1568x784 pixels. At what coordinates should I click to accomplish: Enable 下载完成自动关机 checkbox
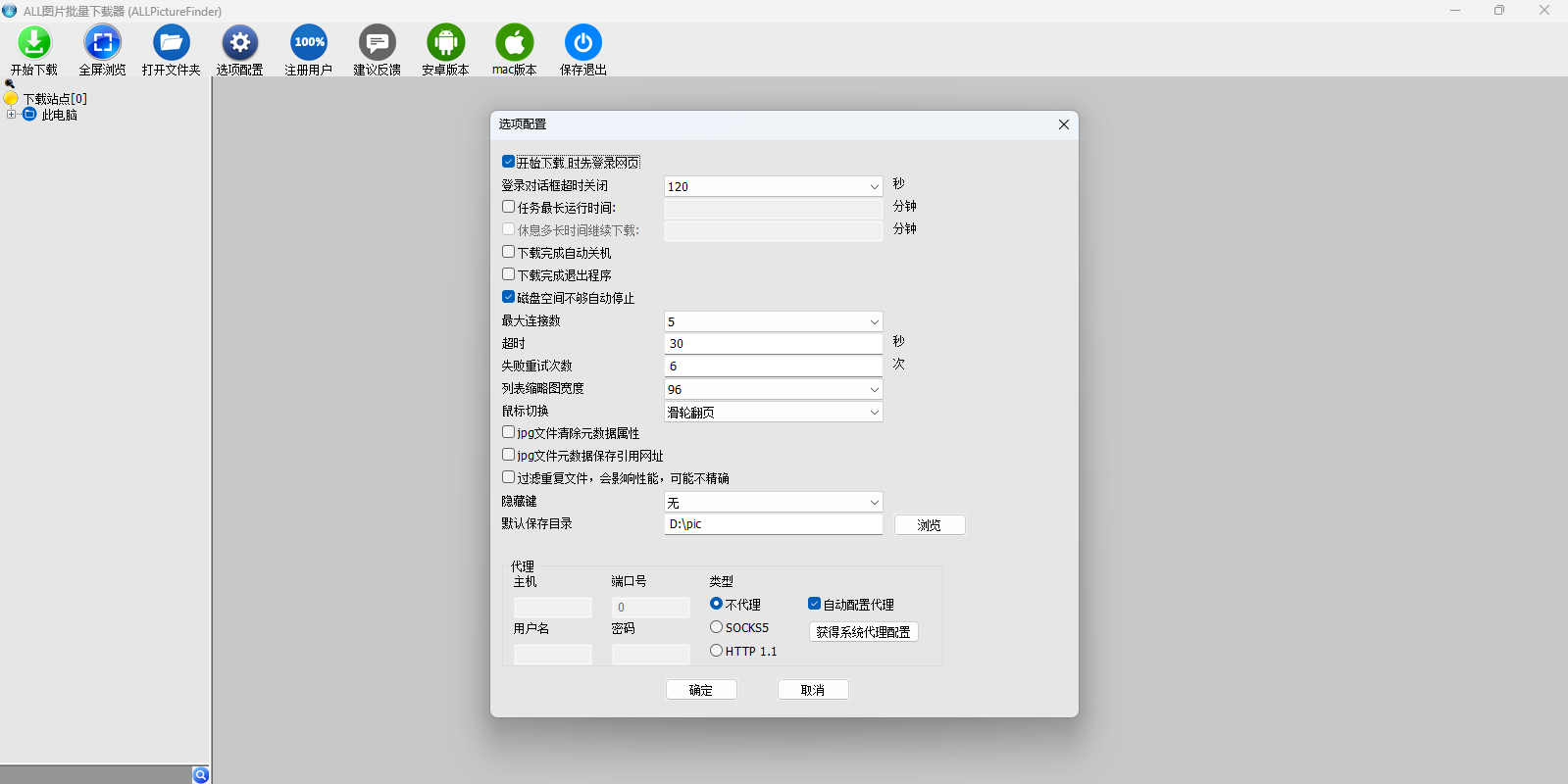508,252
